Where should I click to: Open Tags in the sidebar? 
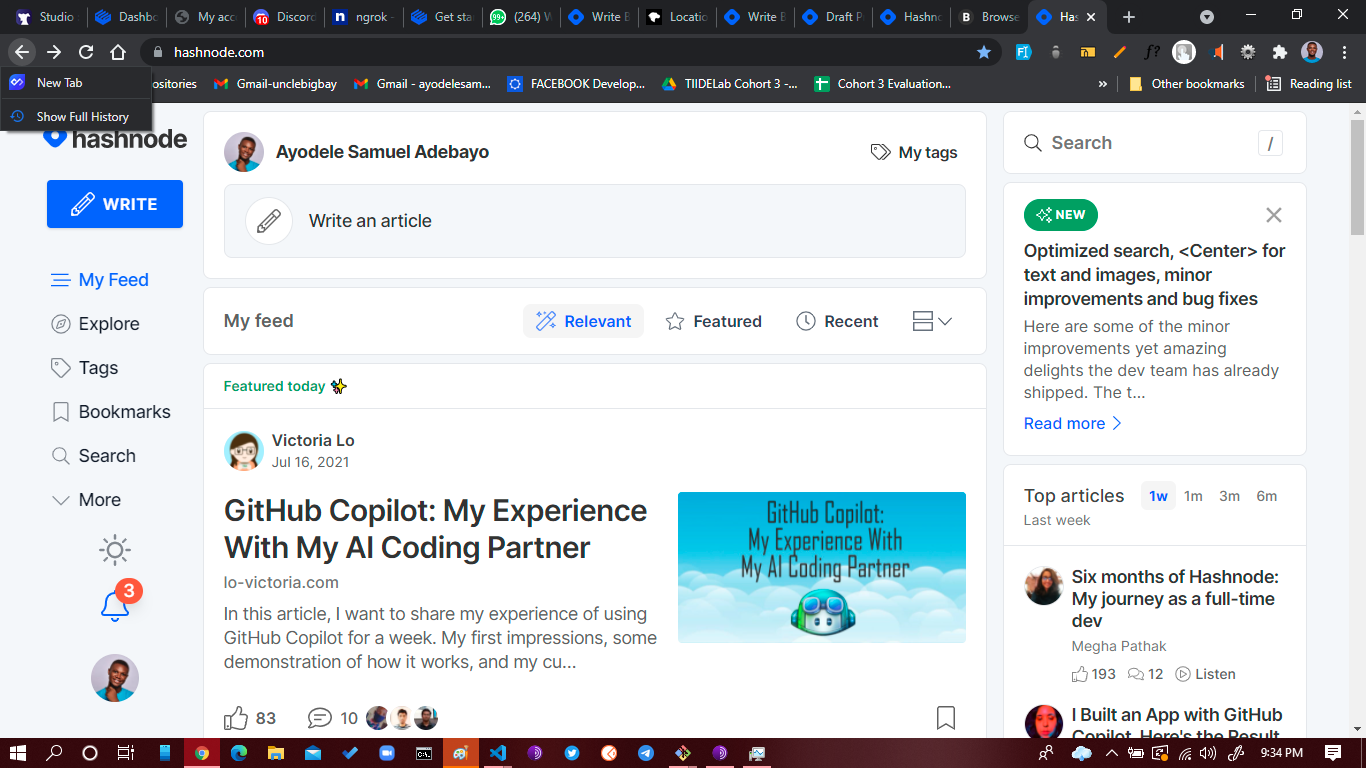(84, 368)
